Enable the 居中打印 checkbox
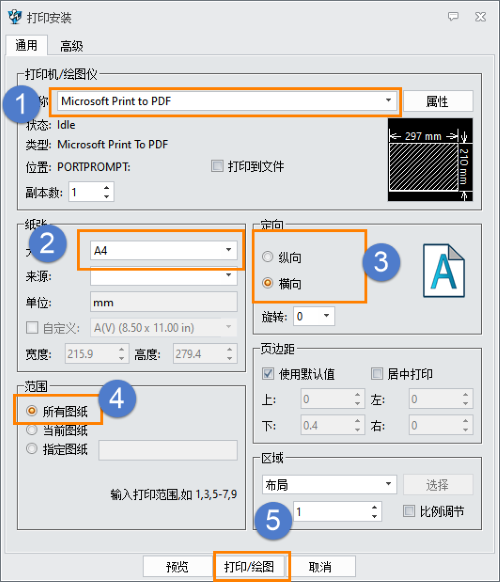This screenshot has height=582, width=500. pos(377,373)
